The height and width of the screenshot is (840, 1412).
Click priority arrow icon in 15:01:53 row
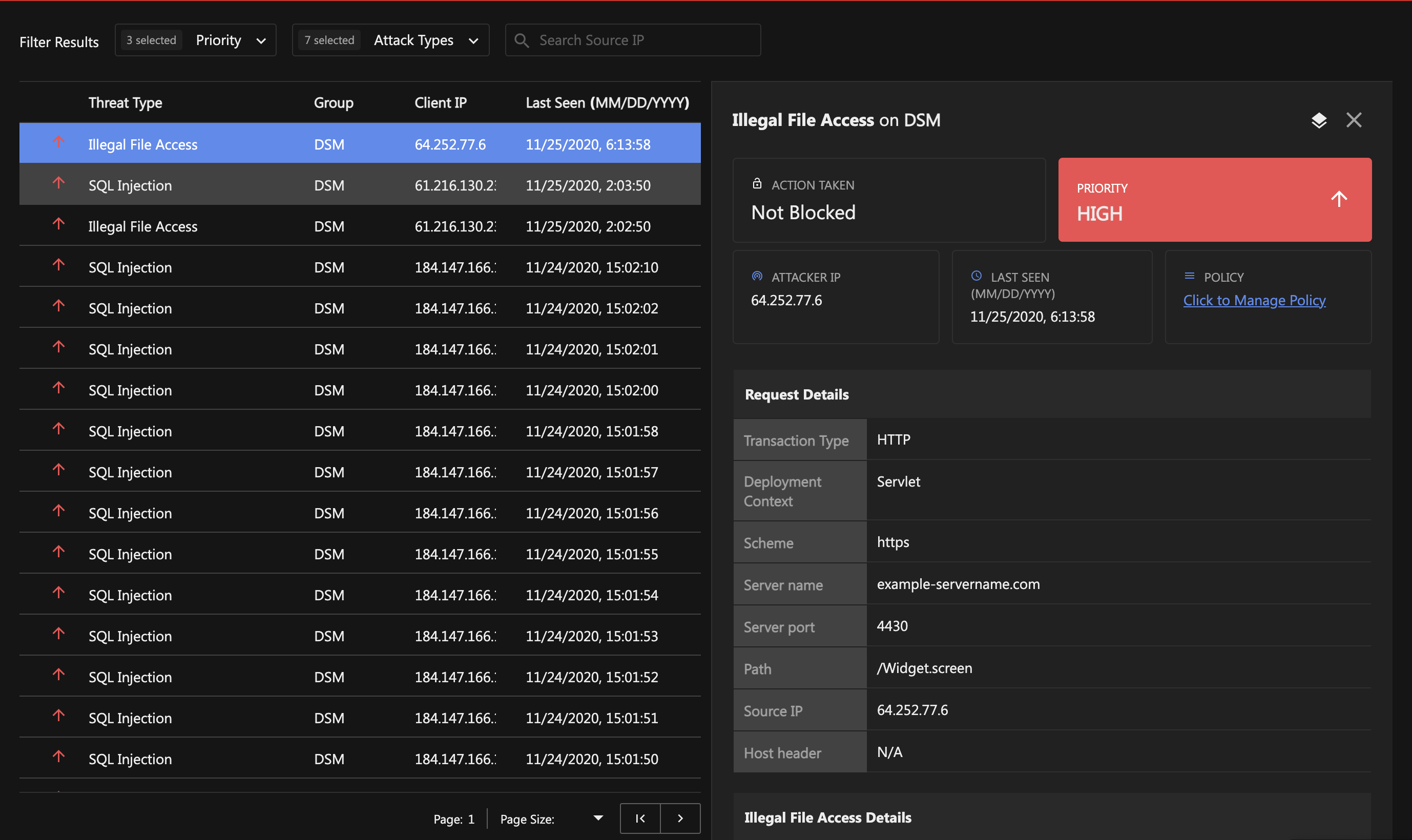coord(58,633)
